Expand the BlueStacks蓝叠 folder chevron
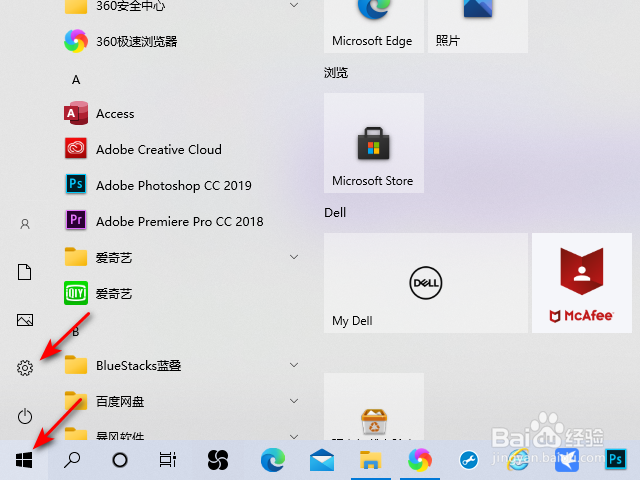Screen dimensions: 640x480 294,365
